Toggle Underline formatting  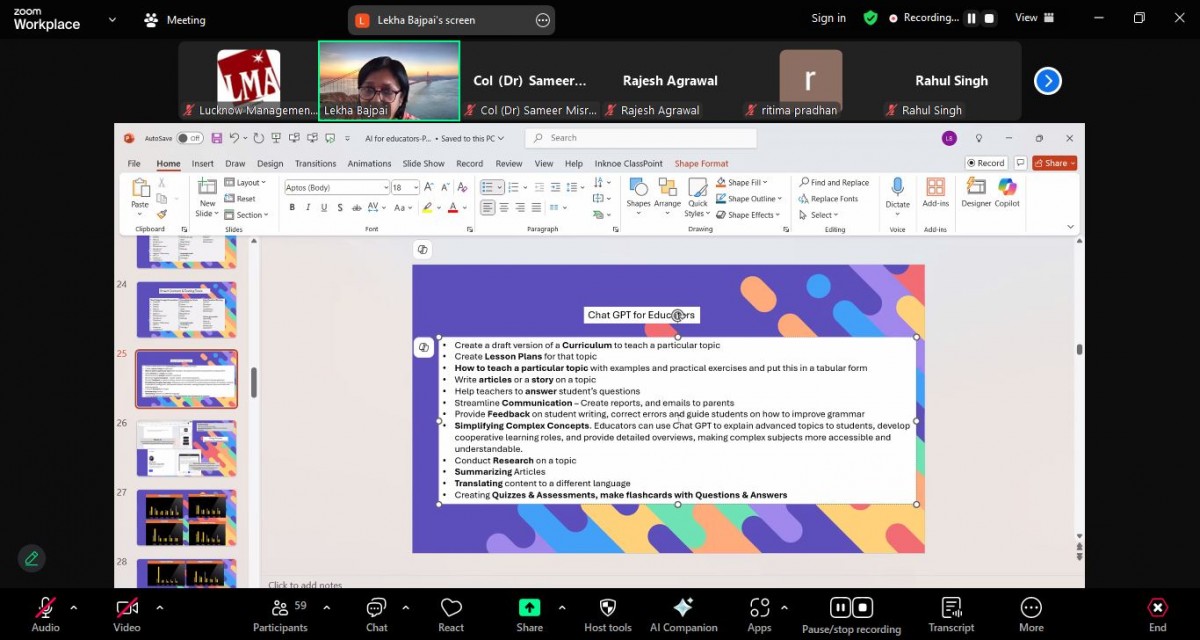click(325, 208)
